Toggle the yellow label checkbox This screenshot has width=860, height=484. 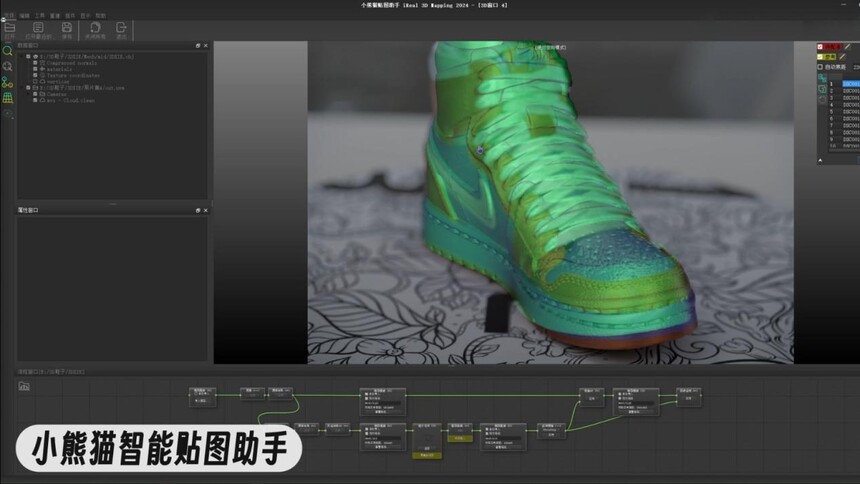tap(820, 57)
